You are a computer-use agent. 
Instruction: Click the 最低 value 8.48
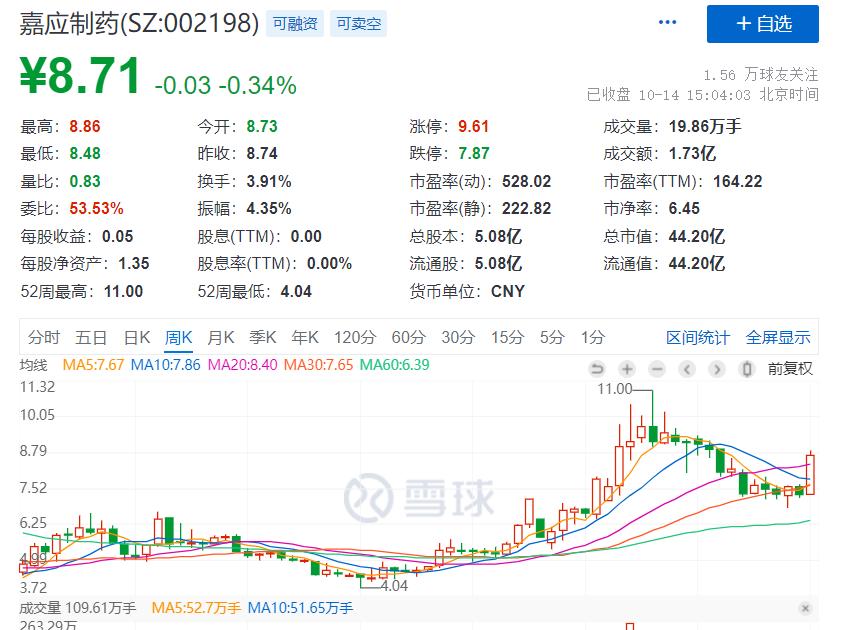(85, 154)
